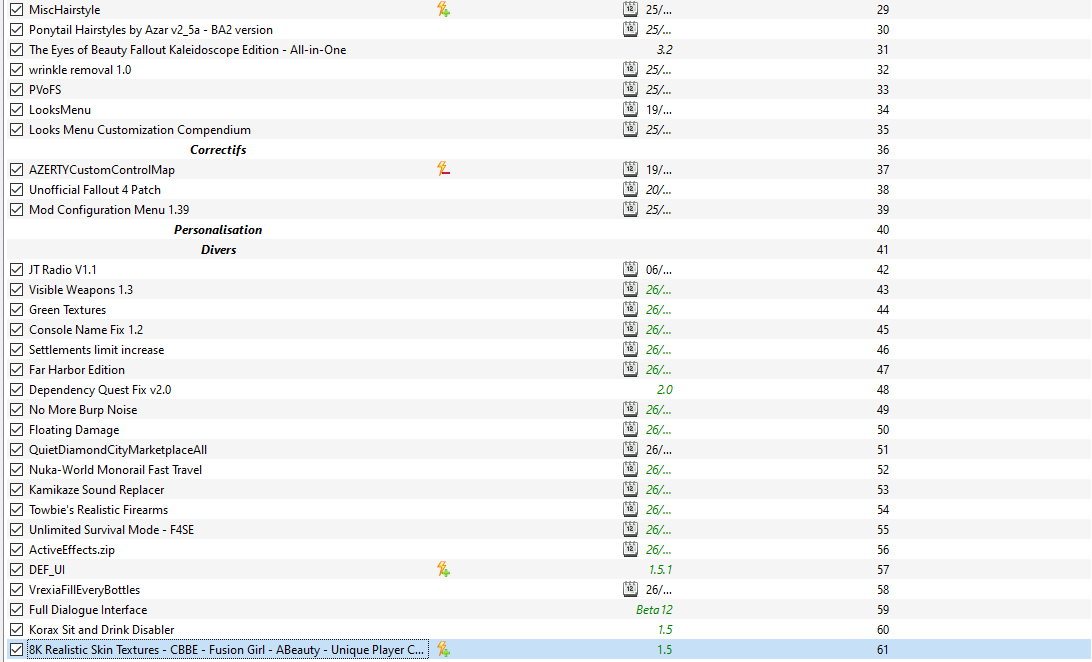This screenshot has height=662, width=1092.
Task: Uncheck the DEF_UI mod checkbox
Action: (17, 570)
